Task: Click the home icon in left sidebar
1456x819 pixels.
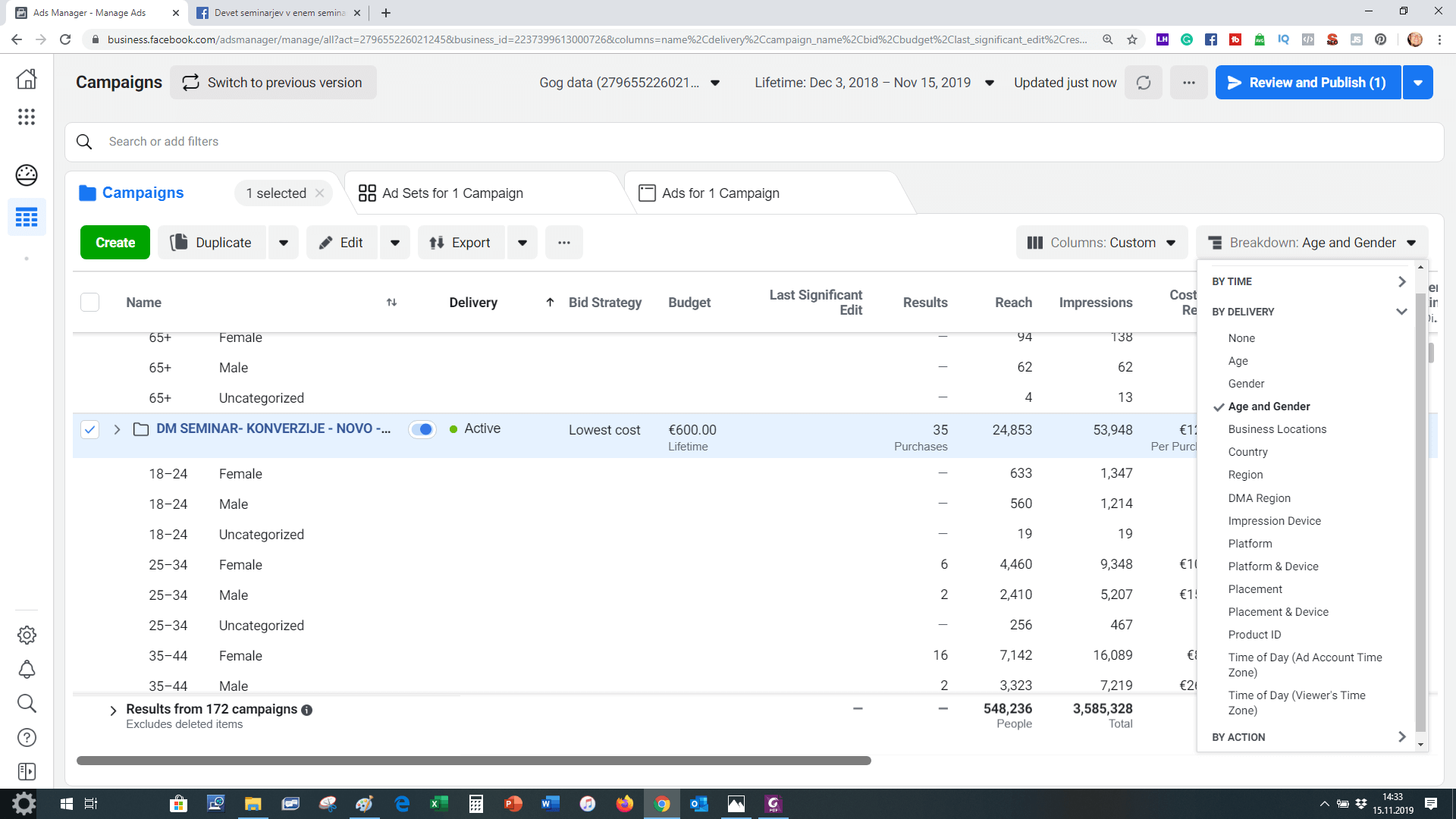Action: [x=27, y=79]
